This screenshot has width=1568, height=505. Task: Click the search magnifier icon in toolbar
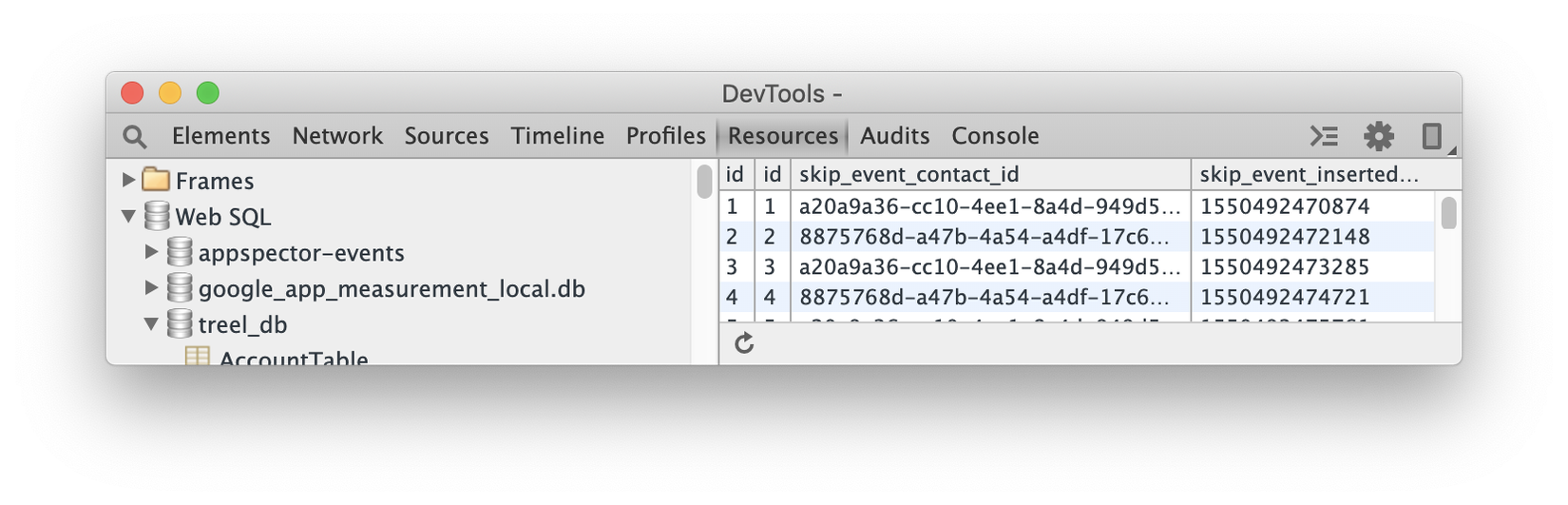[x=135, y=137]
